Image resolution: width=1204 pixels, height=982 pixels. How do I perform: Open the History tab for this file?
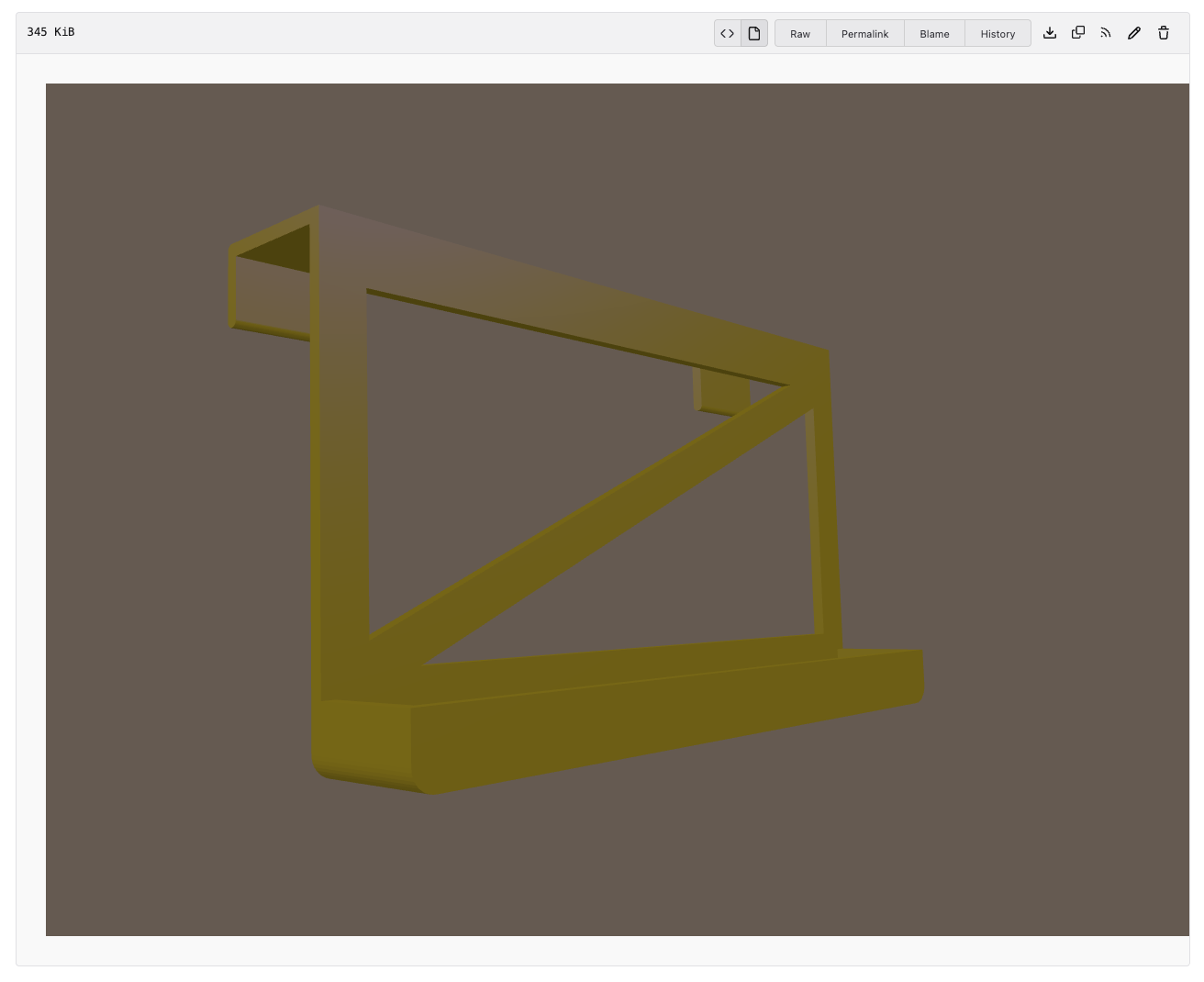(998, 34)
